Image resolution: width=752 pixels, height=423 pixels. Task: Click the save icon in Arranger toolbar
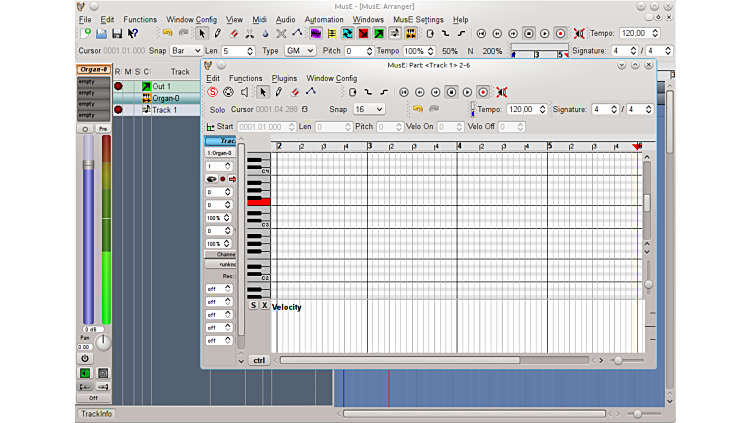coord(117,33)
